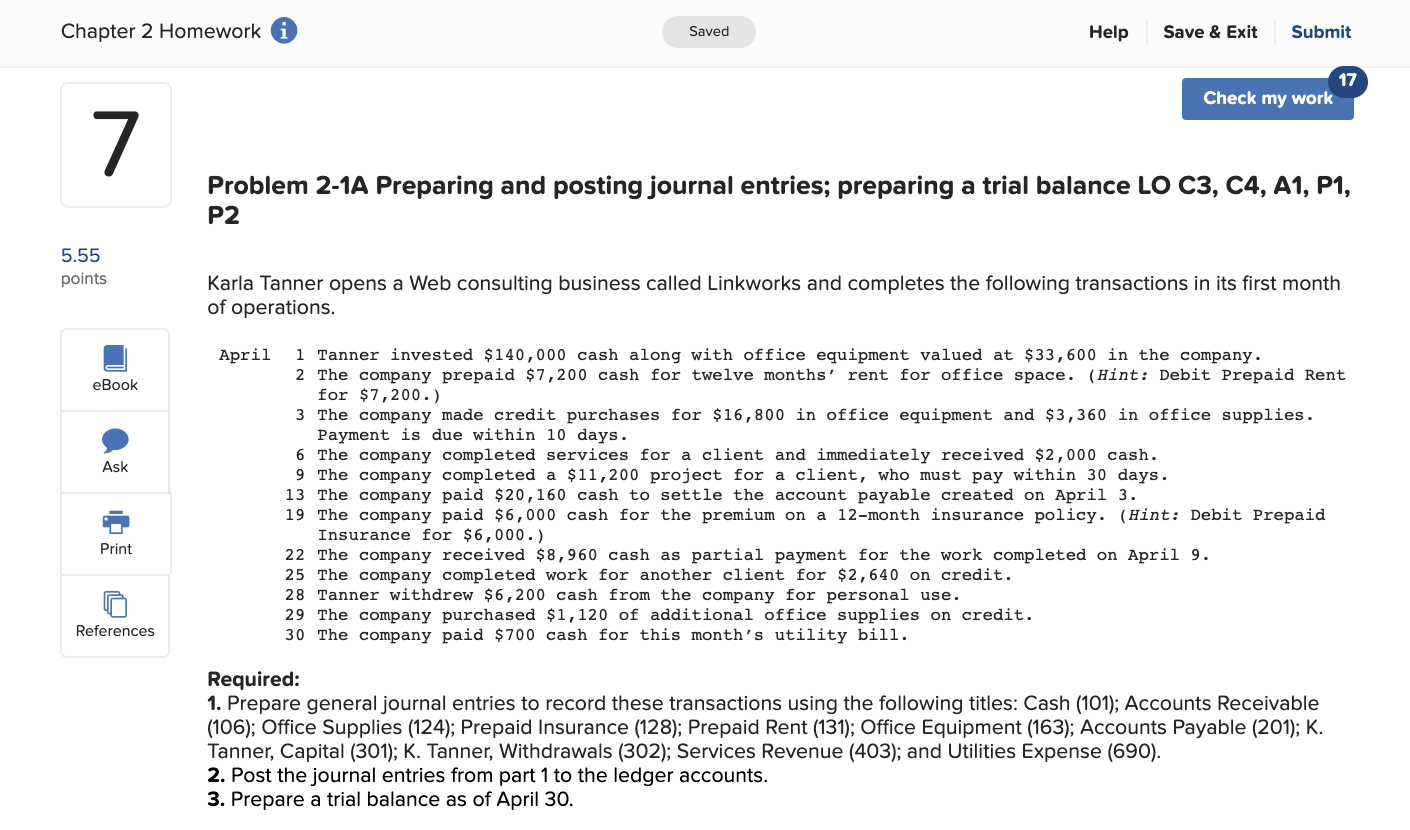Click requirement 3 about the trial balance
The image size is (1410, 830).
[x=391, y=799]
